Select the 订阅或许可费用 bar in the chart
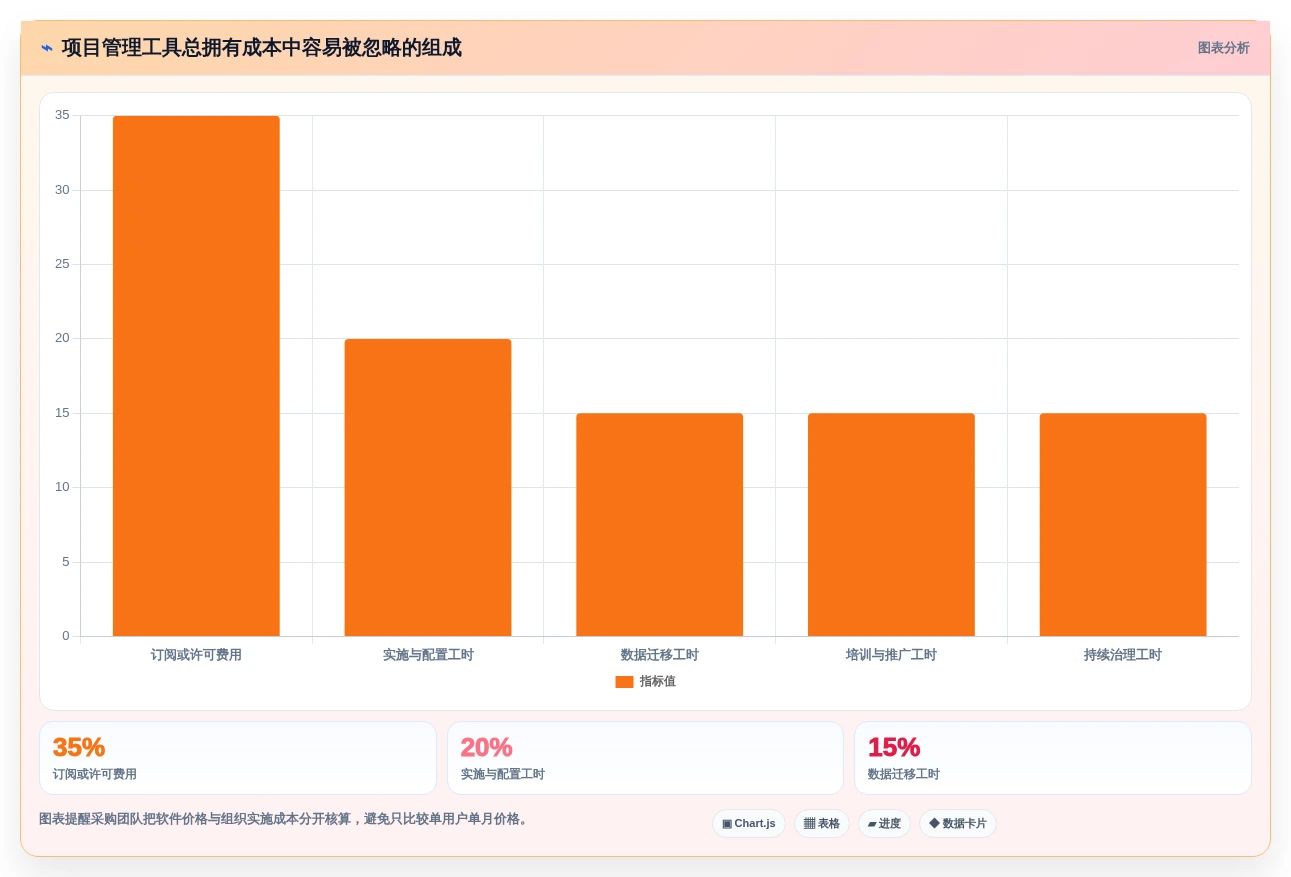Viewport: 1291px width, 877px height. (196, 376)
